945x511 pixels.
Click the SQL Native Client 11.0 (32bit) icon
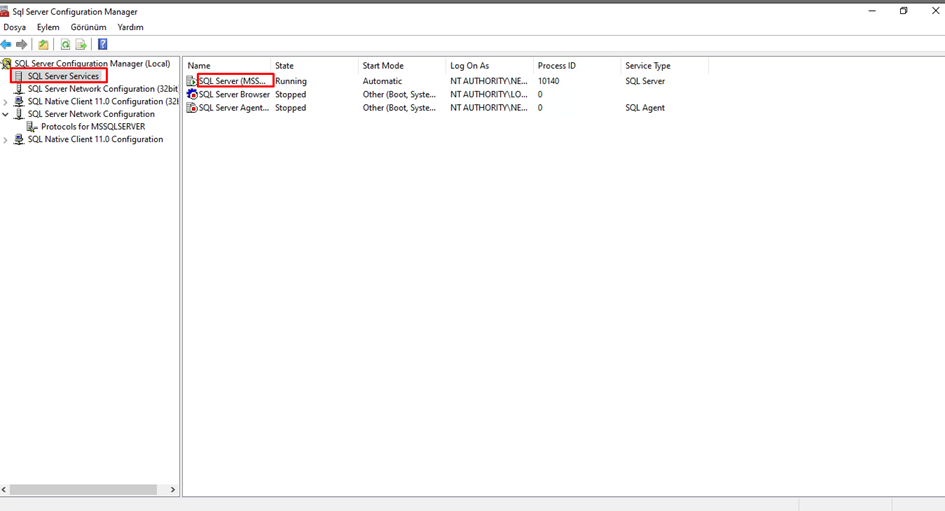coord(19,101)
